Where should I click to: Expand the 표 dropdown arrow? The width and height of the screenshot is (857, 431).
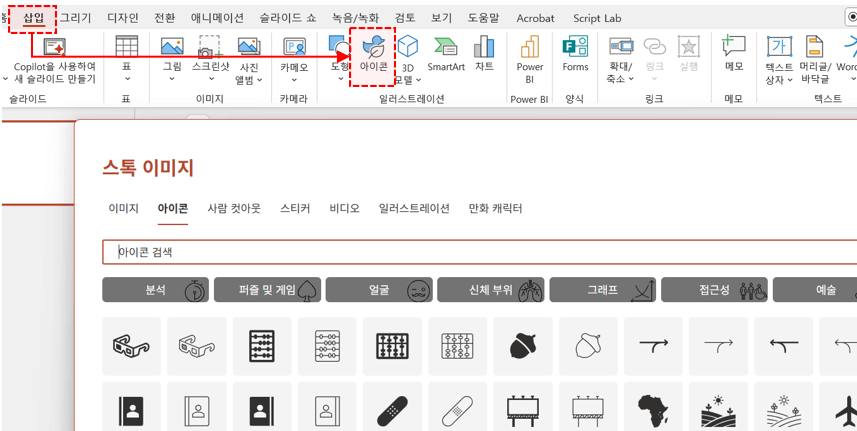(x=127, y=79)
